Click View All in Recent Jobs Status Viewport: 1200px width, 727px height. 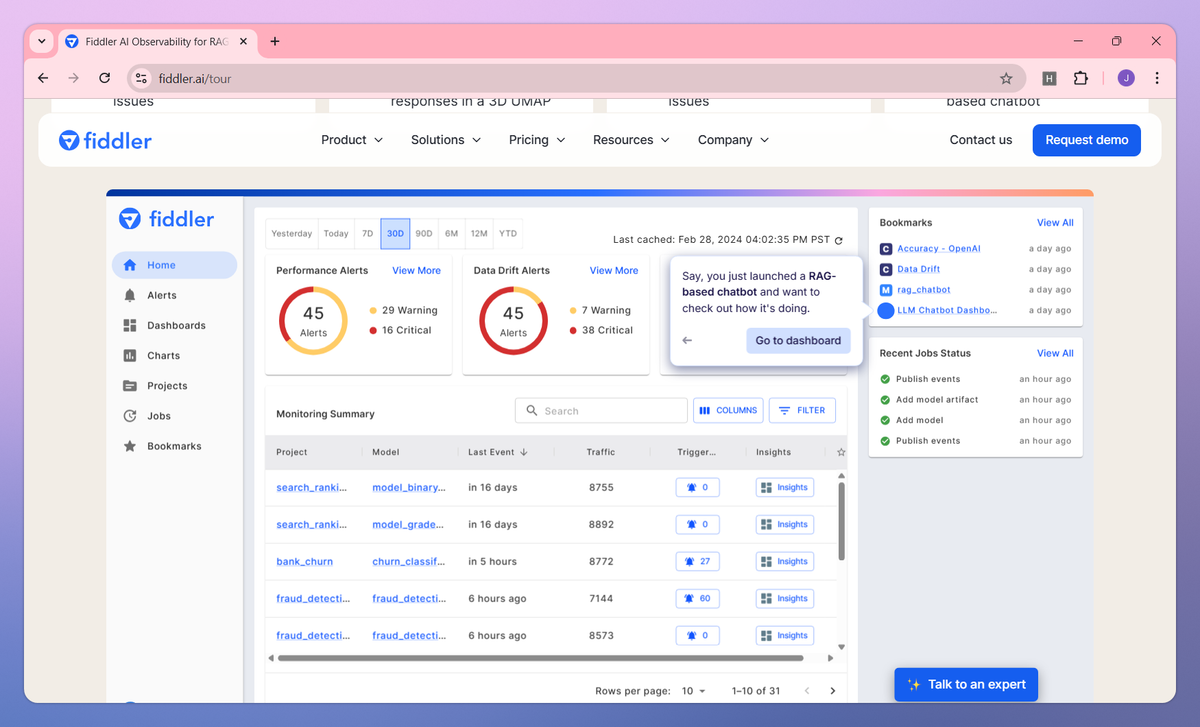pyautogui.click(x=1055, y=353)
